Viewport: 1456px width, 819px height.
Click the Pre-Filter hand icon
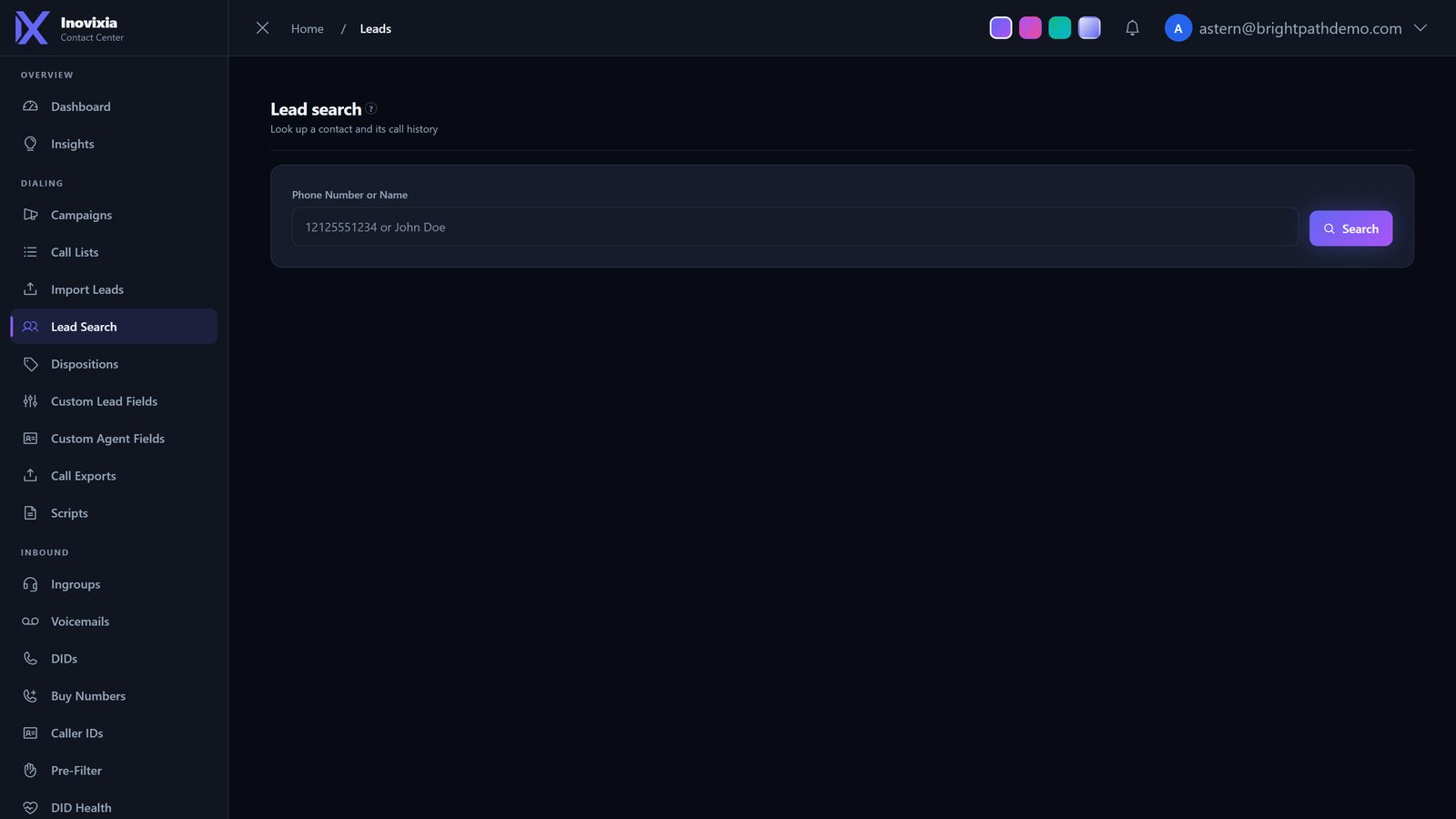(x=30, y=771)
